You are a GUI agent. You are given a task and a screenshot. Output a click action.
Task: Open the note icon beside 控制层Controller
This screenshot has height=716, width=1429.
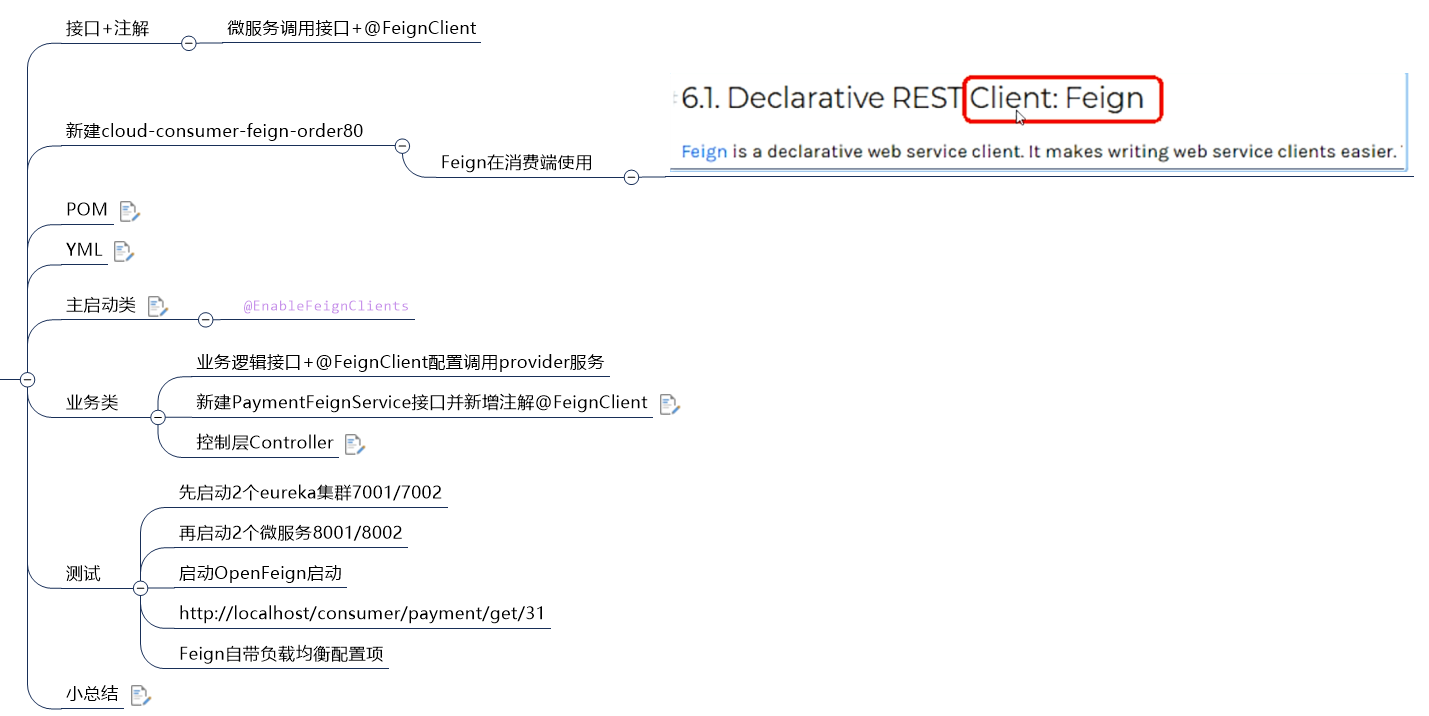(355, 444)
